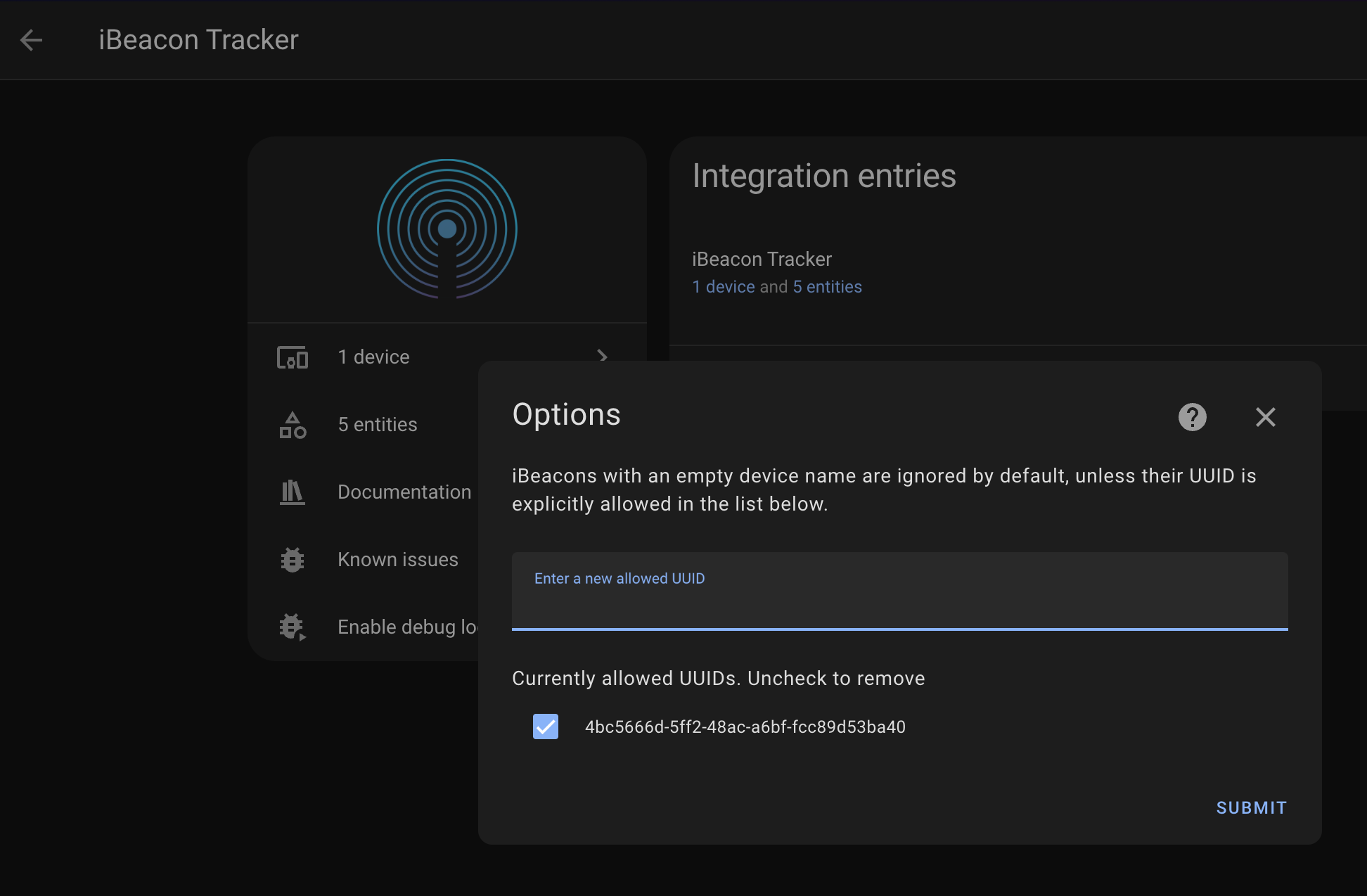The height and width of the screenshot is (896, 1367).
Task: Close the Options dialog
Action: coord(1266,417)
